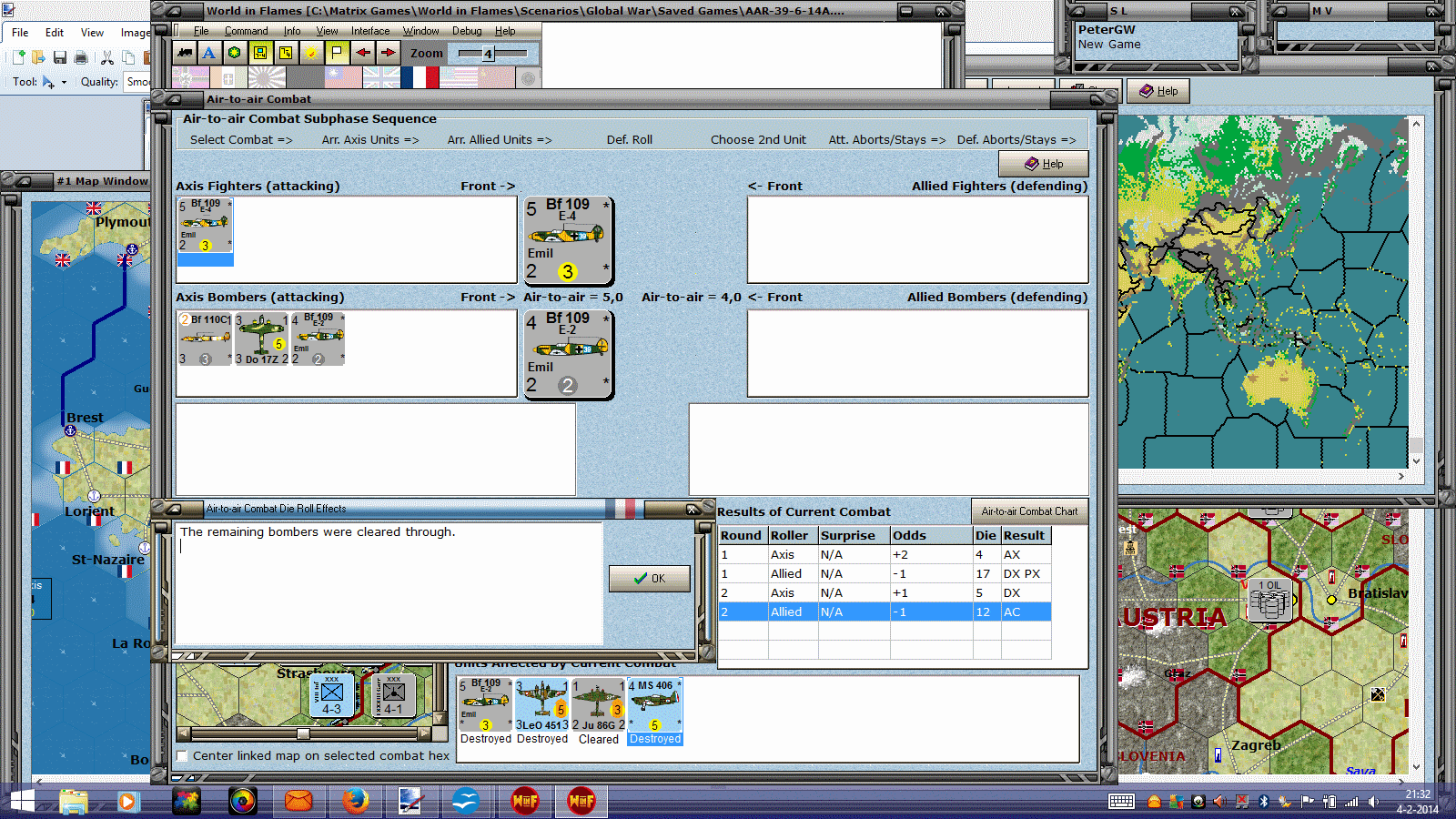
Task: Select round 1 Allied row with result DX PX
Action: pos(885,573)
